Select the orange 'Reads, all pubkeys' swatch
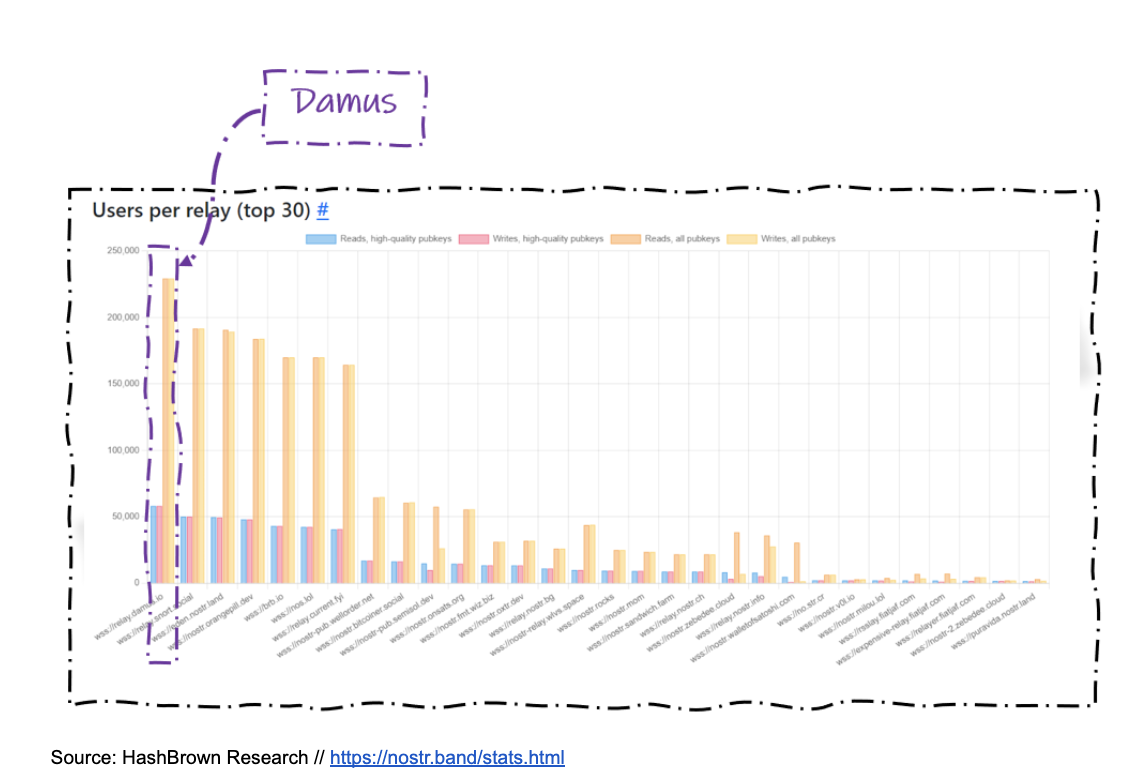 pos(627,239)
